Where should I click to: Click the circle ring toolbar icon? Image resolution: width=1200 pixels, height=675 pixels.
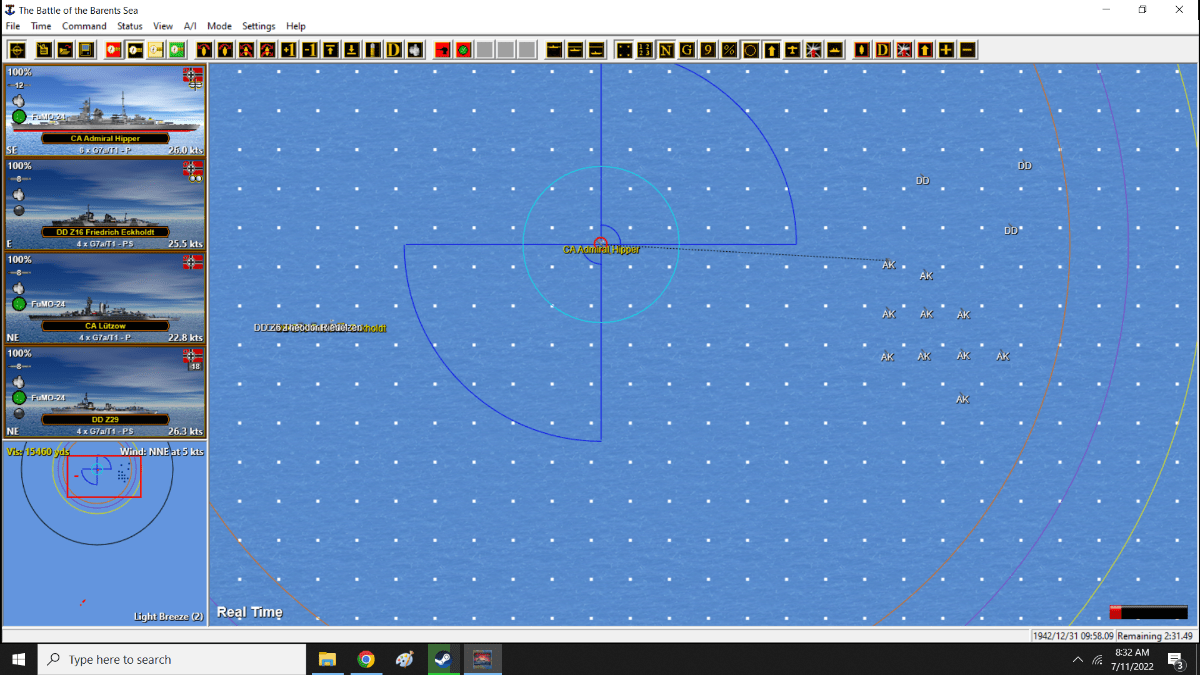click(x=750, y=50)
